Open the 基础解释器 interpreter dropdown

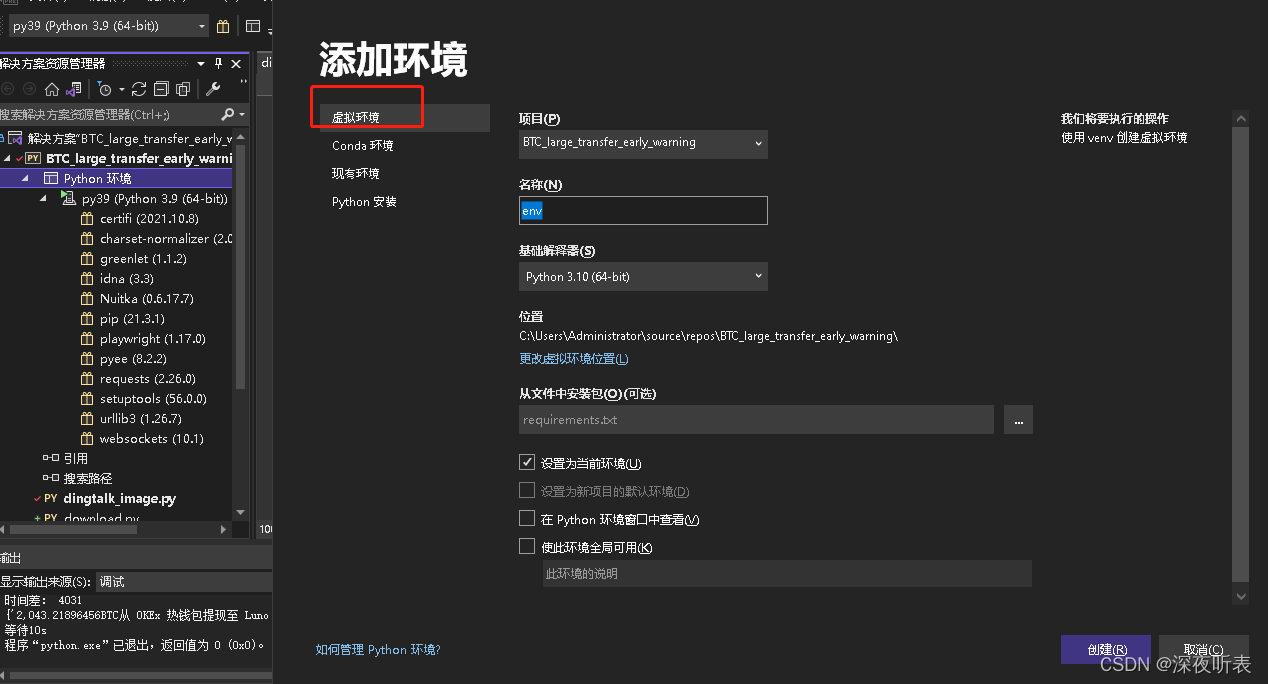[642, 276]
